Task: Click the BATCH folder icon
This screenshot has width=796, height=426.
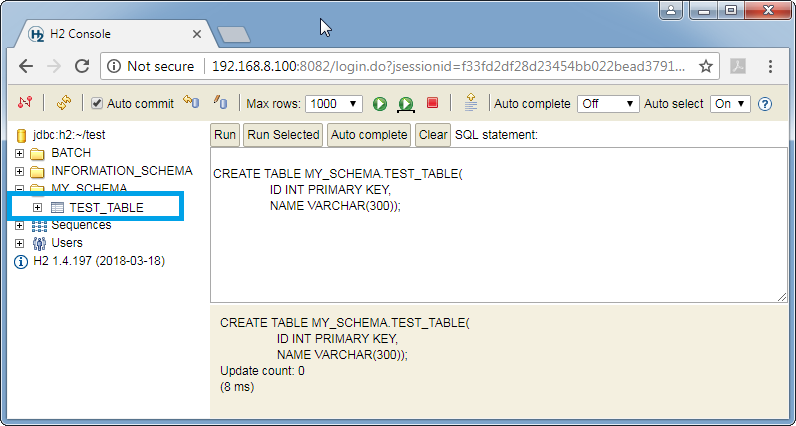Action: coord(37,153)
